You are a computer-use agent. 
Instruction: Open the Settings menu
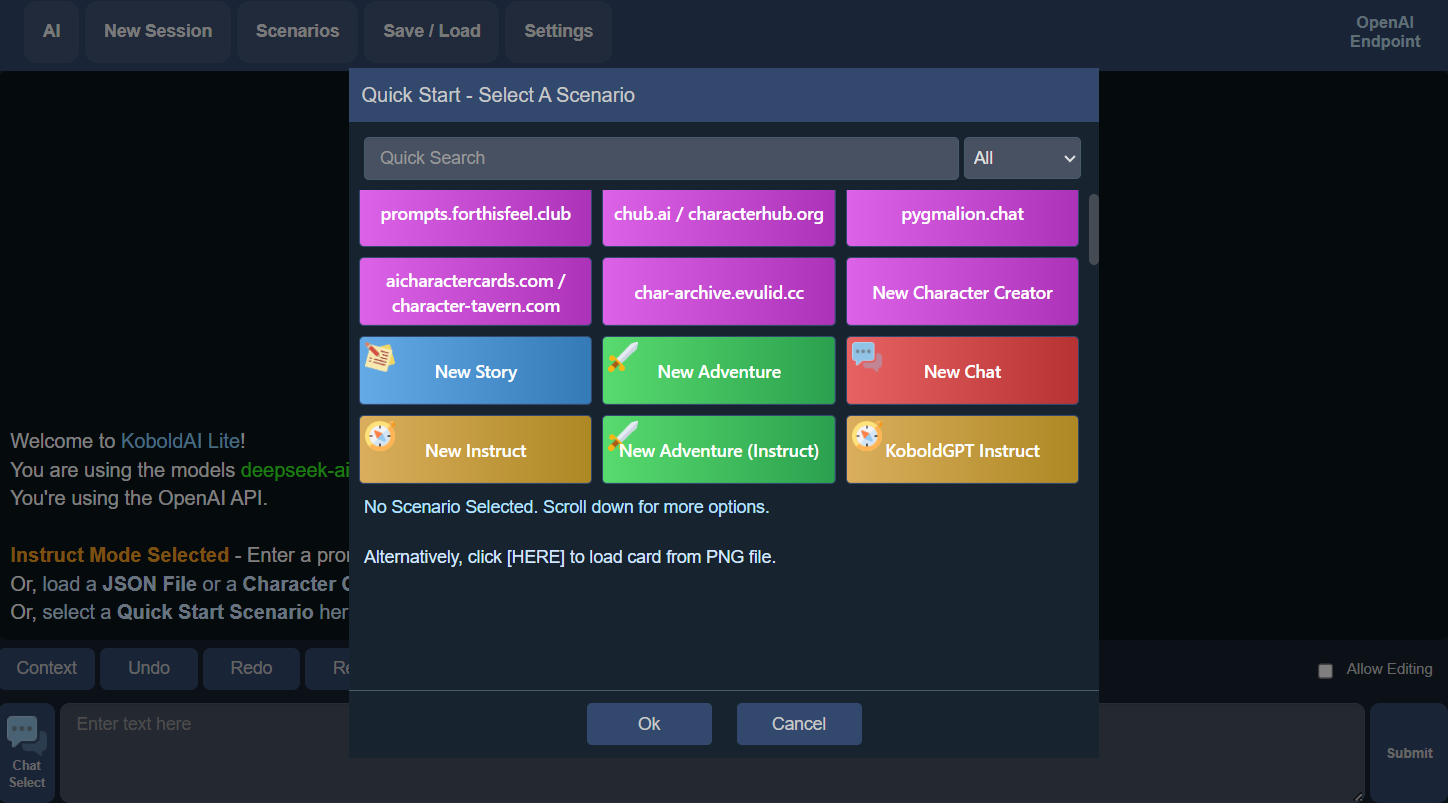coord(559,32)
